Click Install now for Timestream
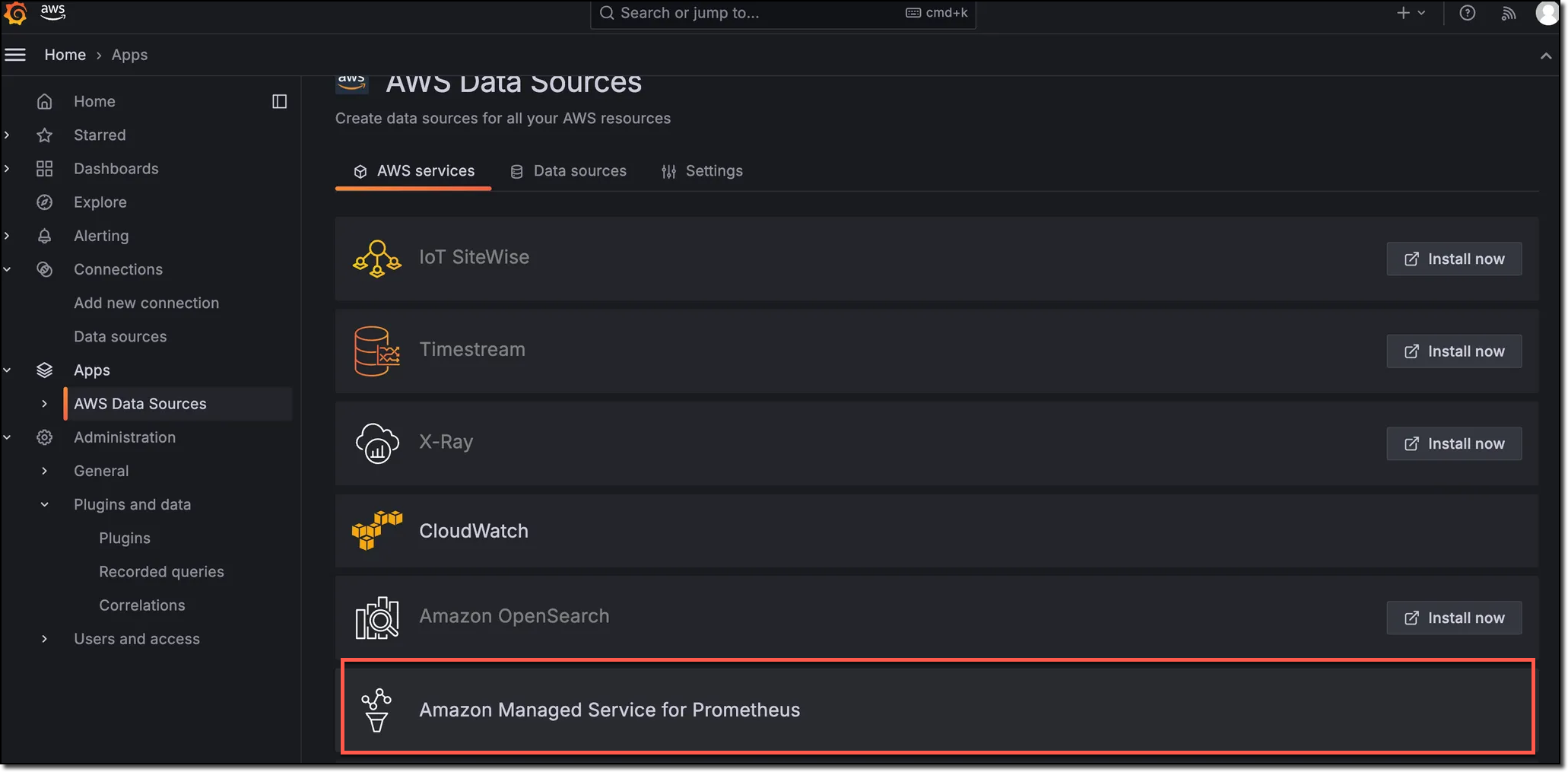Screen dimensions: 1568x772 (1453, 351)
